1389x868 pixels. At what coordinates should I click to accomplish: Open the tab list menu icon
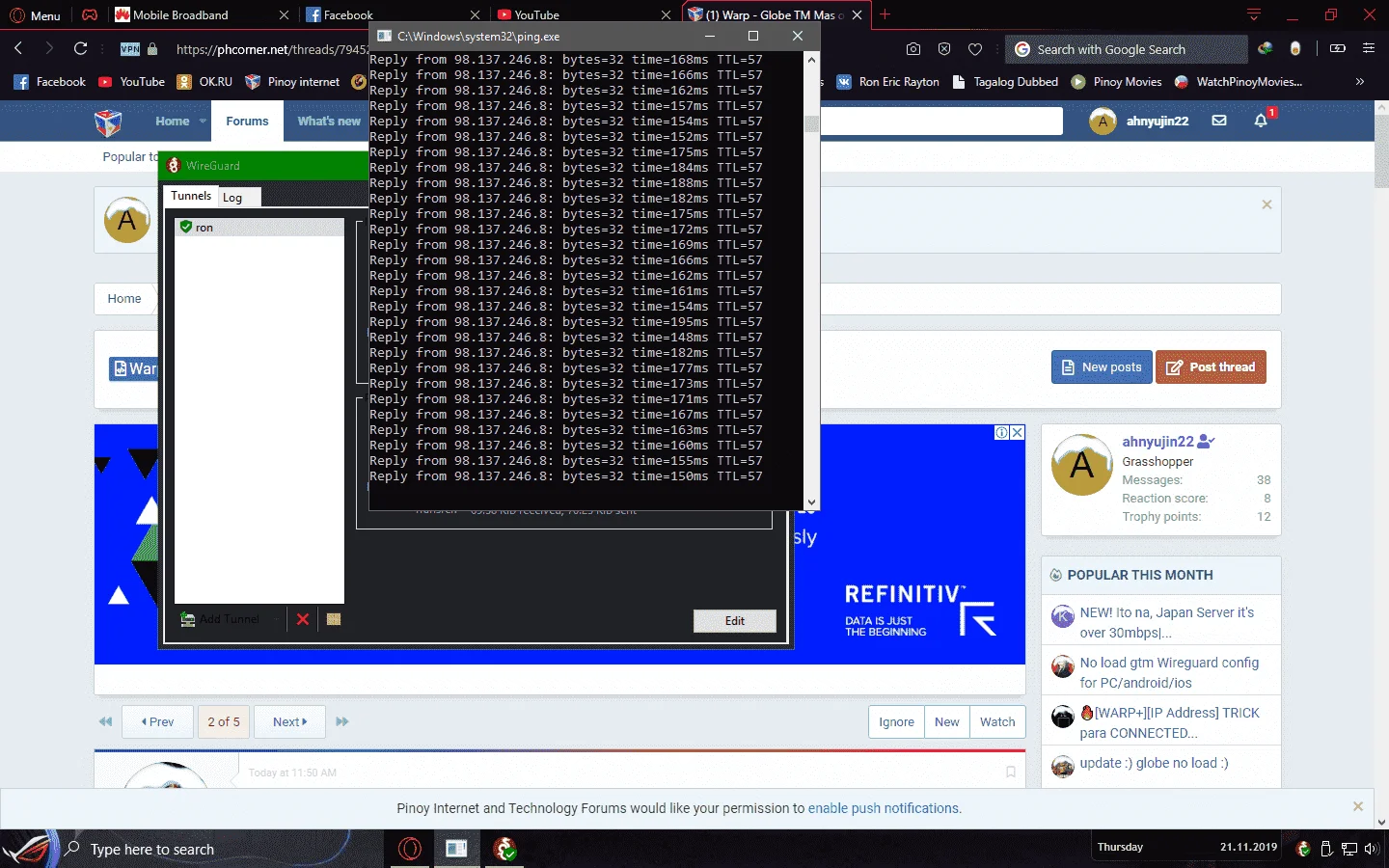[x=1253, y=14]
